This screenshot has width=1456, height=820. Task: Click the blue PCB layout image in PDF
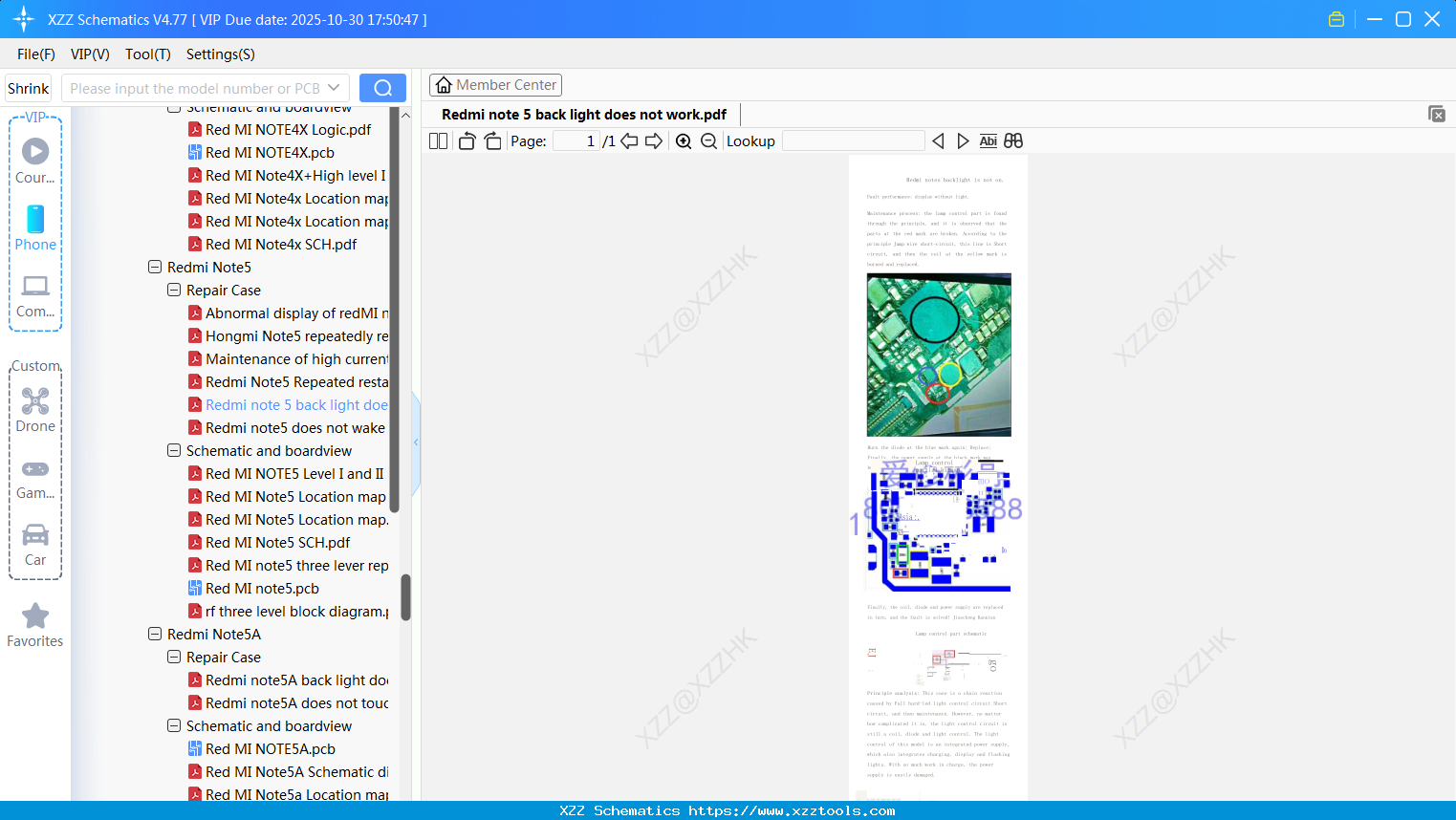[939, 525]
